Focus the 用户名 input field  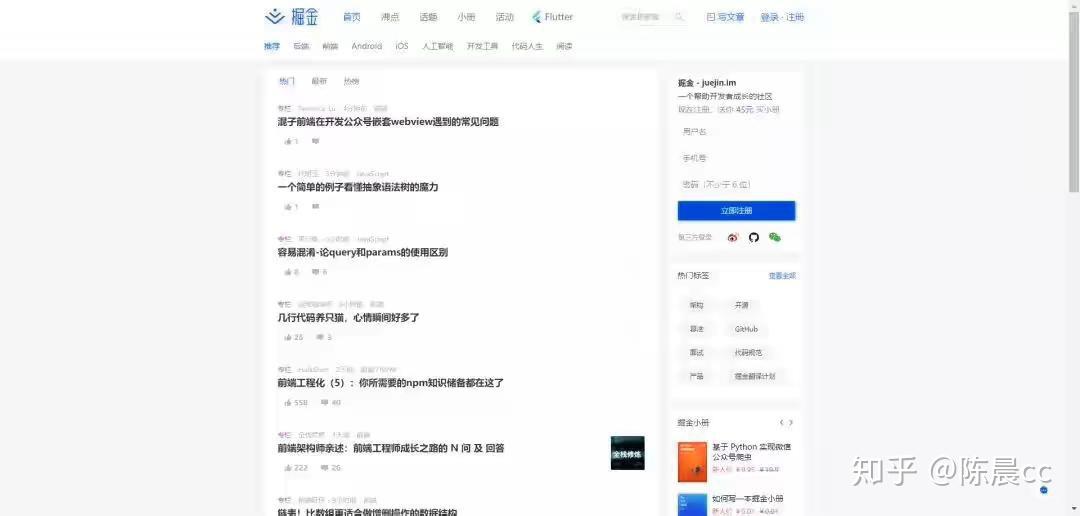(x=736, y=132)
